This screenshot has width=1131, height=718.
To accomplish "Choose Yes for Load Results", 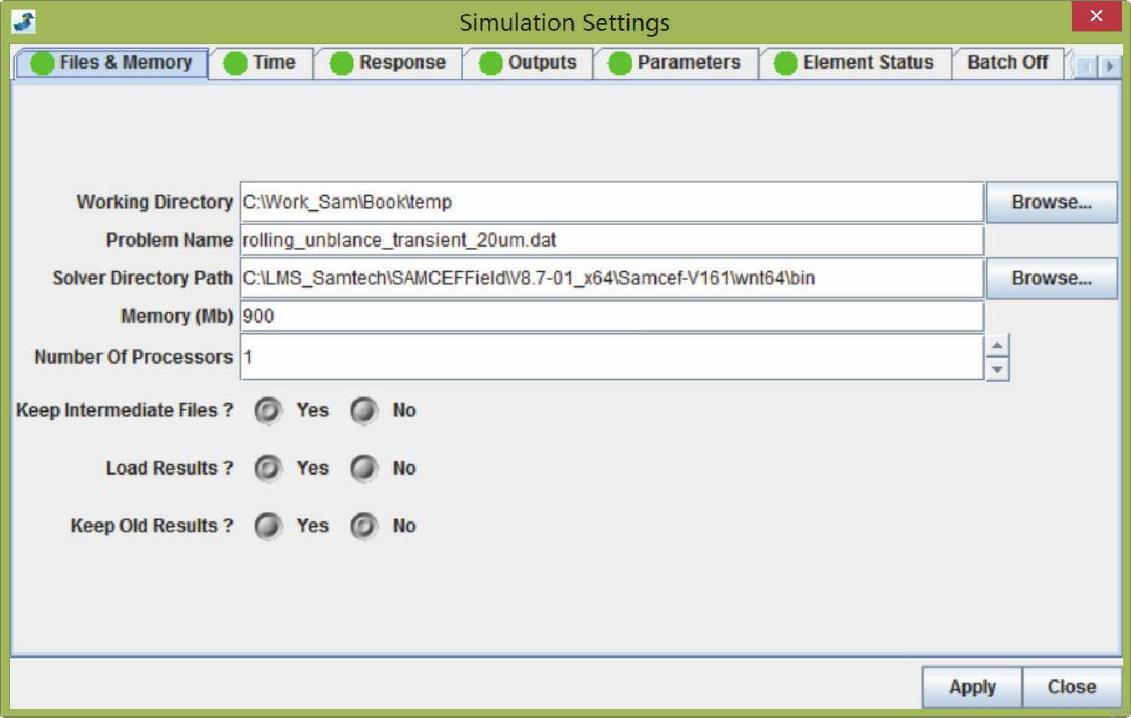I will tap(268, 469).
